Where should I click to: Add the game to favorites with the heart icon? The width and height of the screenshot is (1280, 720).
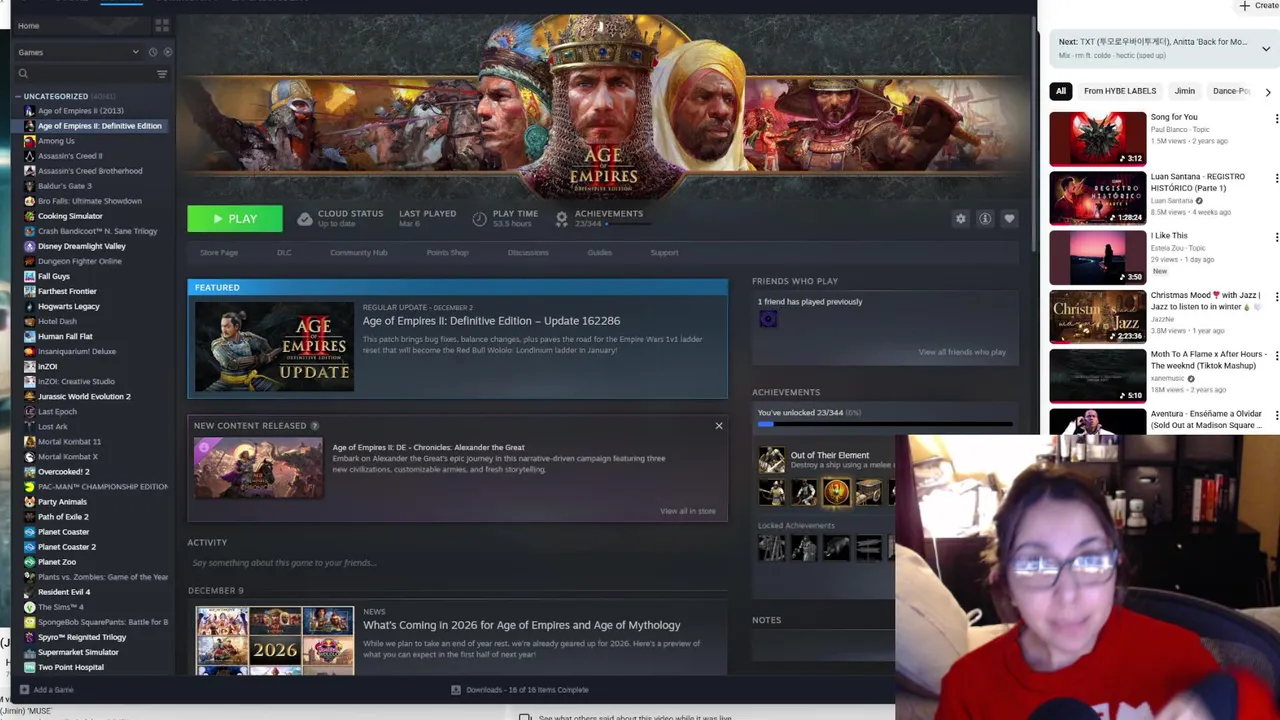pos(1009,219)
